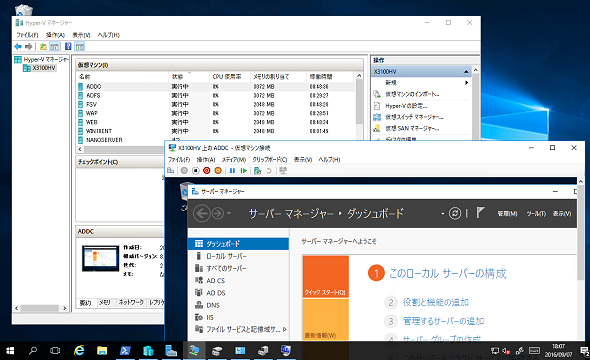Open Action (操作) menu in Hyper-V Manager

55,35
